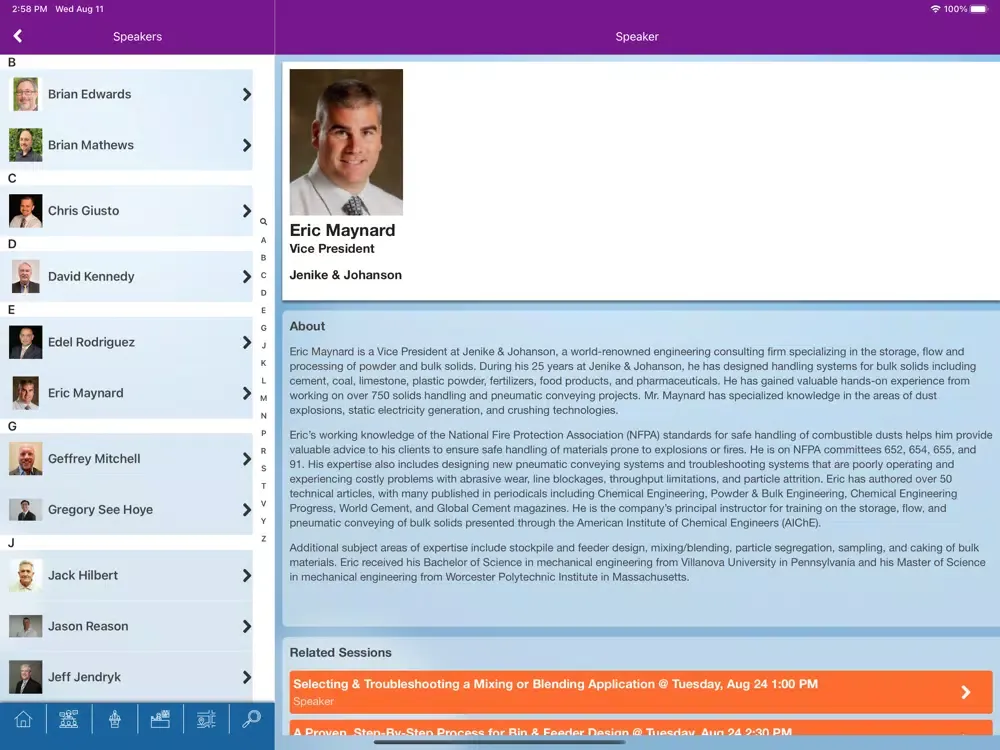The height and width of the screenshot is (750, 1000).
Task: Expand Gregory See Hoye row chevron
Action: (247, 510)
